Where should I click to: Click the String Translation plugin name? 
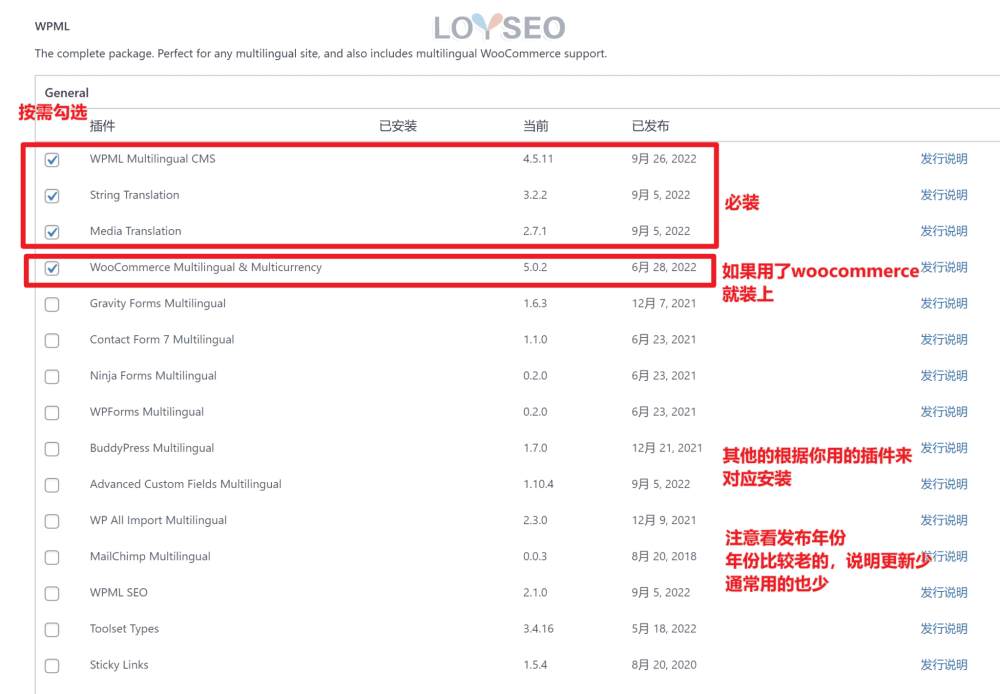[x=135, y=195]
